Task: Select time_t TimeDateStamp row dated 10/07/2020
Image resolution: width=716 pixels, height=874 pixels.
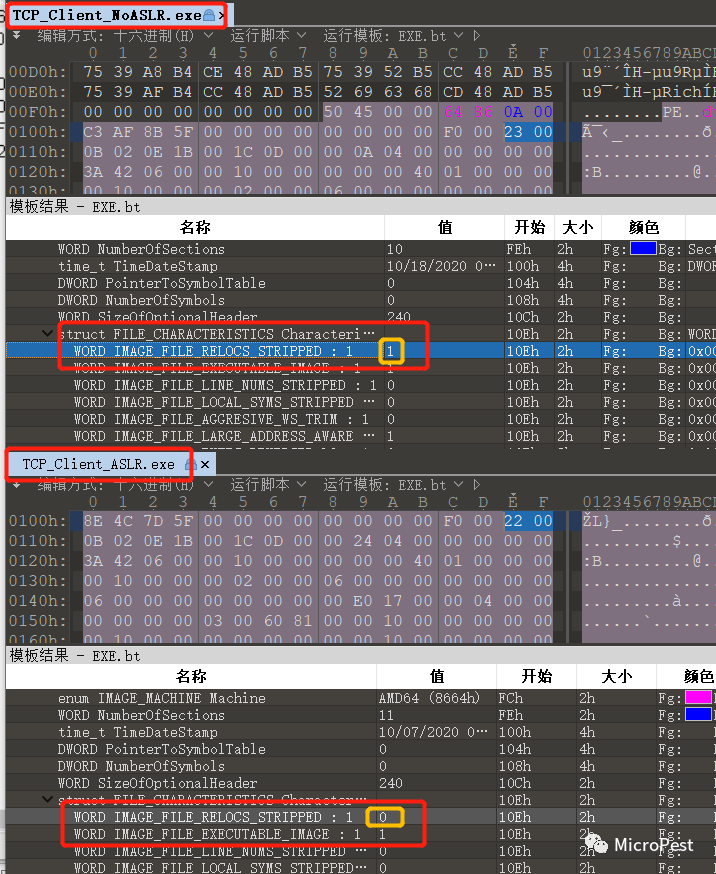Action: pyautogui.click(x=361, y=732)
